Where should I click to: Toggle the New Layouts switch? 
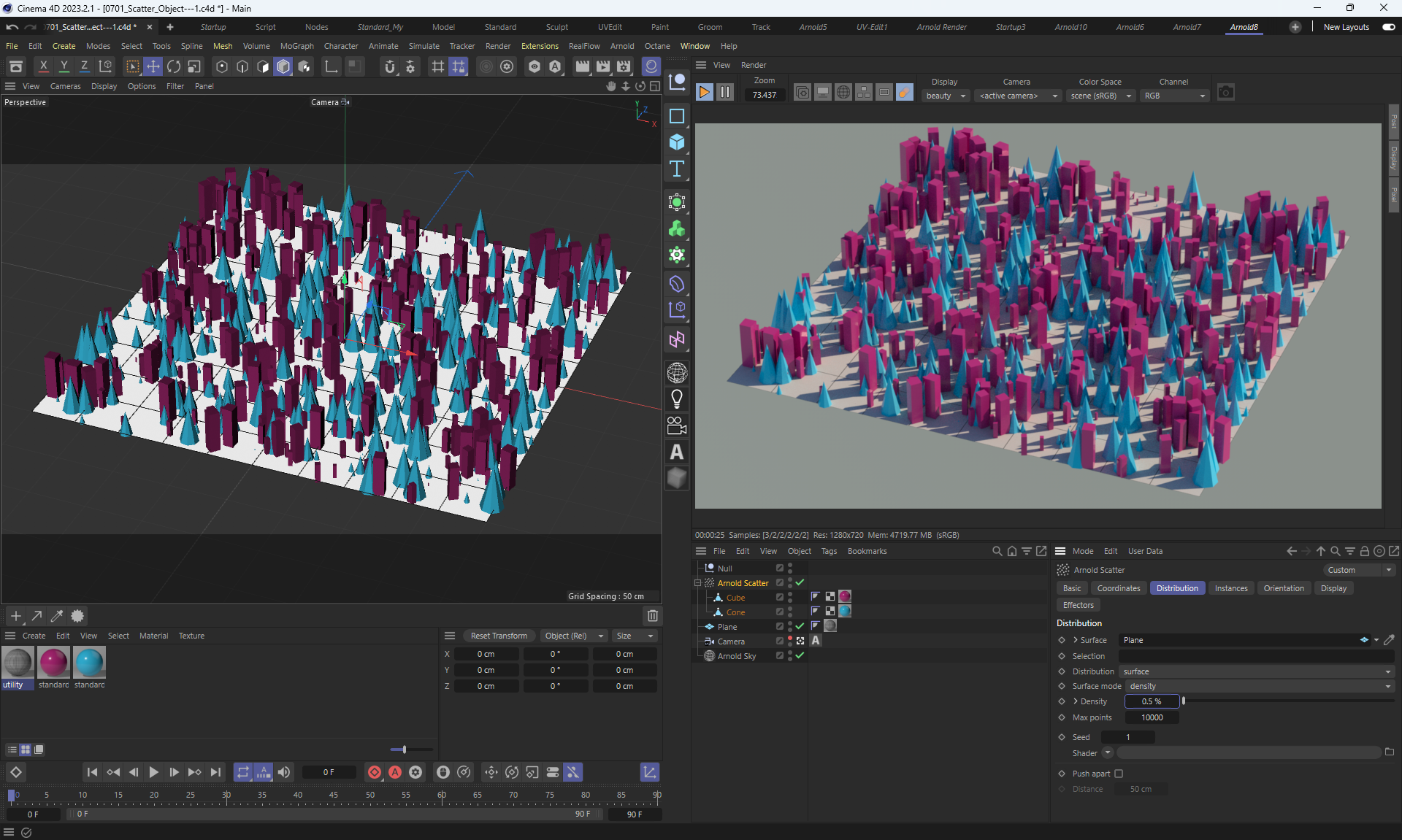click(x=1388, y=27)
